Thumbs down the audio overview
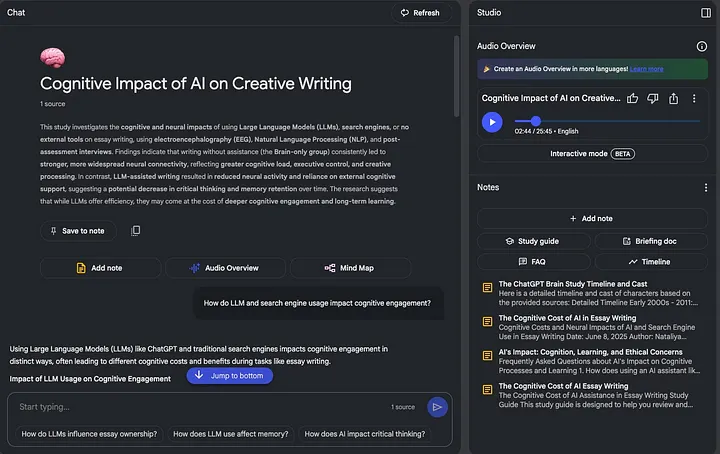 [653, 98]
